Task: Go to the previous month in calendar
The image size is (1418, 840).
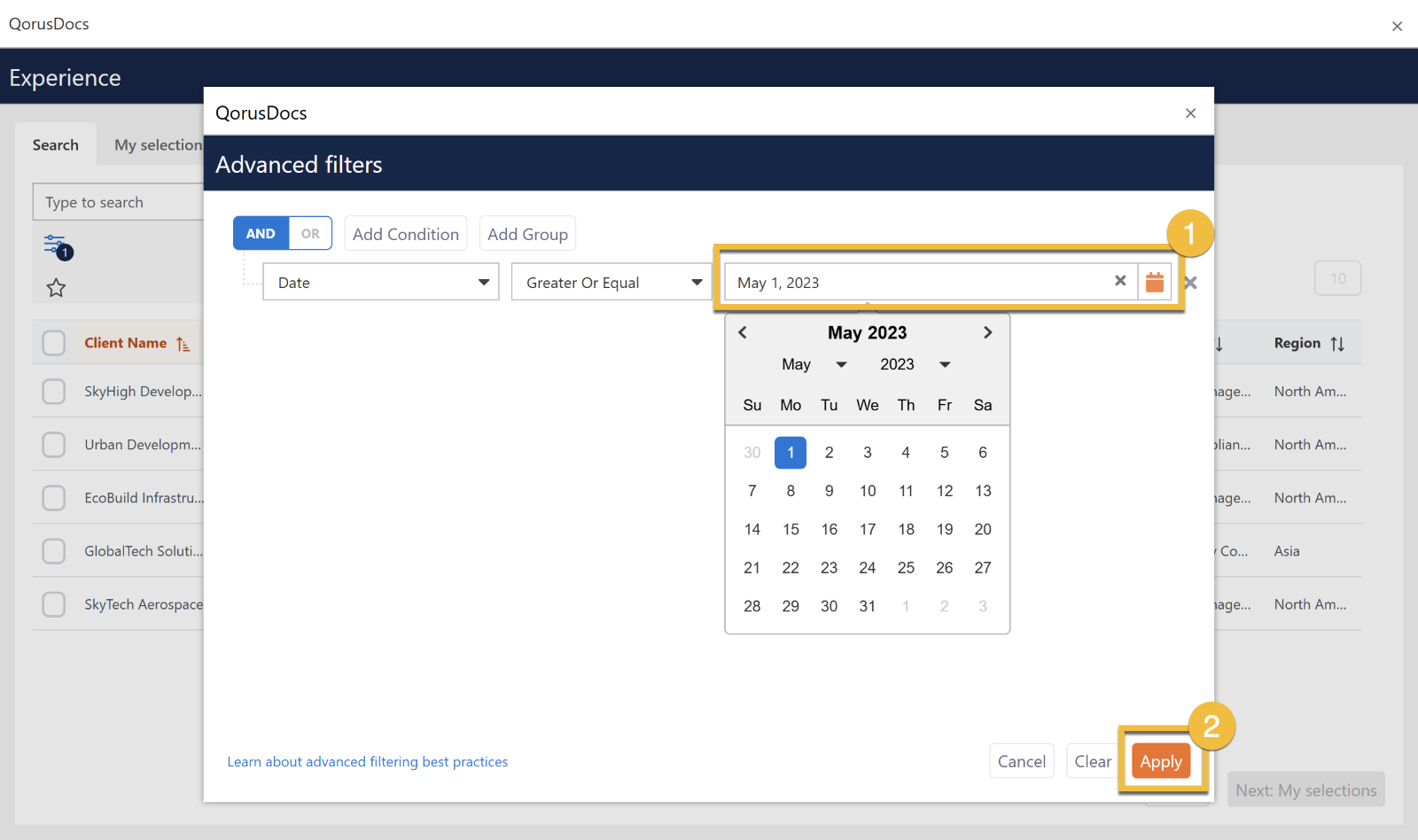Action: click(x=743, y=332)
